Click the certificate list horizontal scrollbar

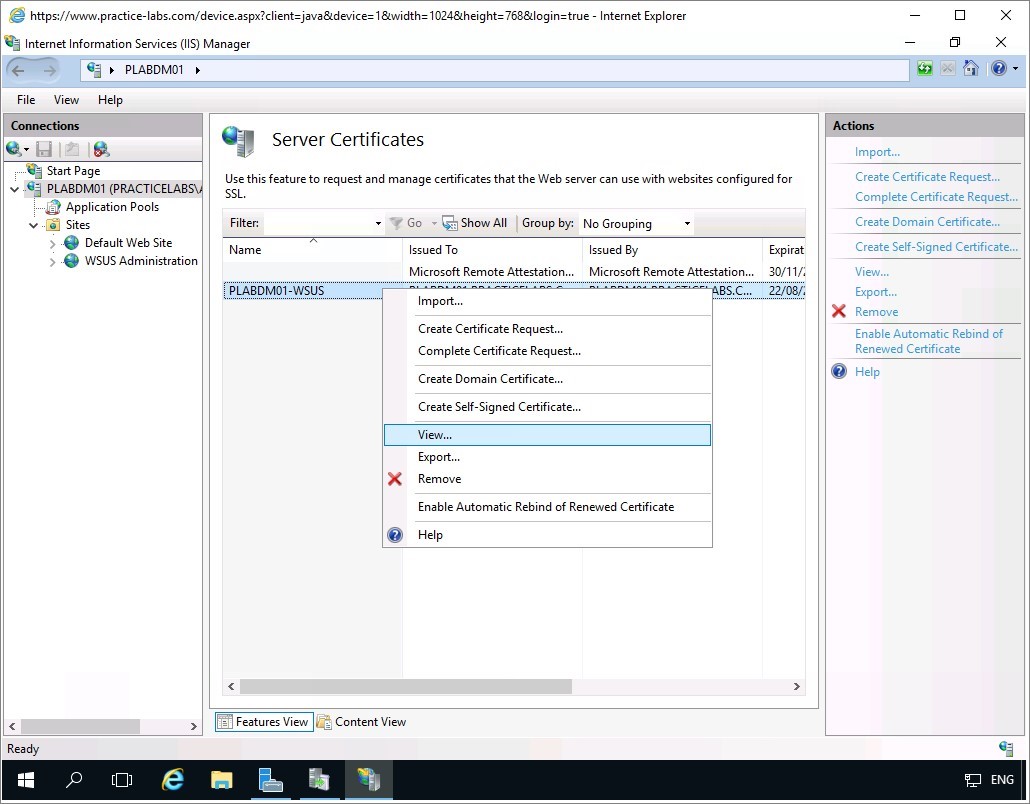pos(405,687)
